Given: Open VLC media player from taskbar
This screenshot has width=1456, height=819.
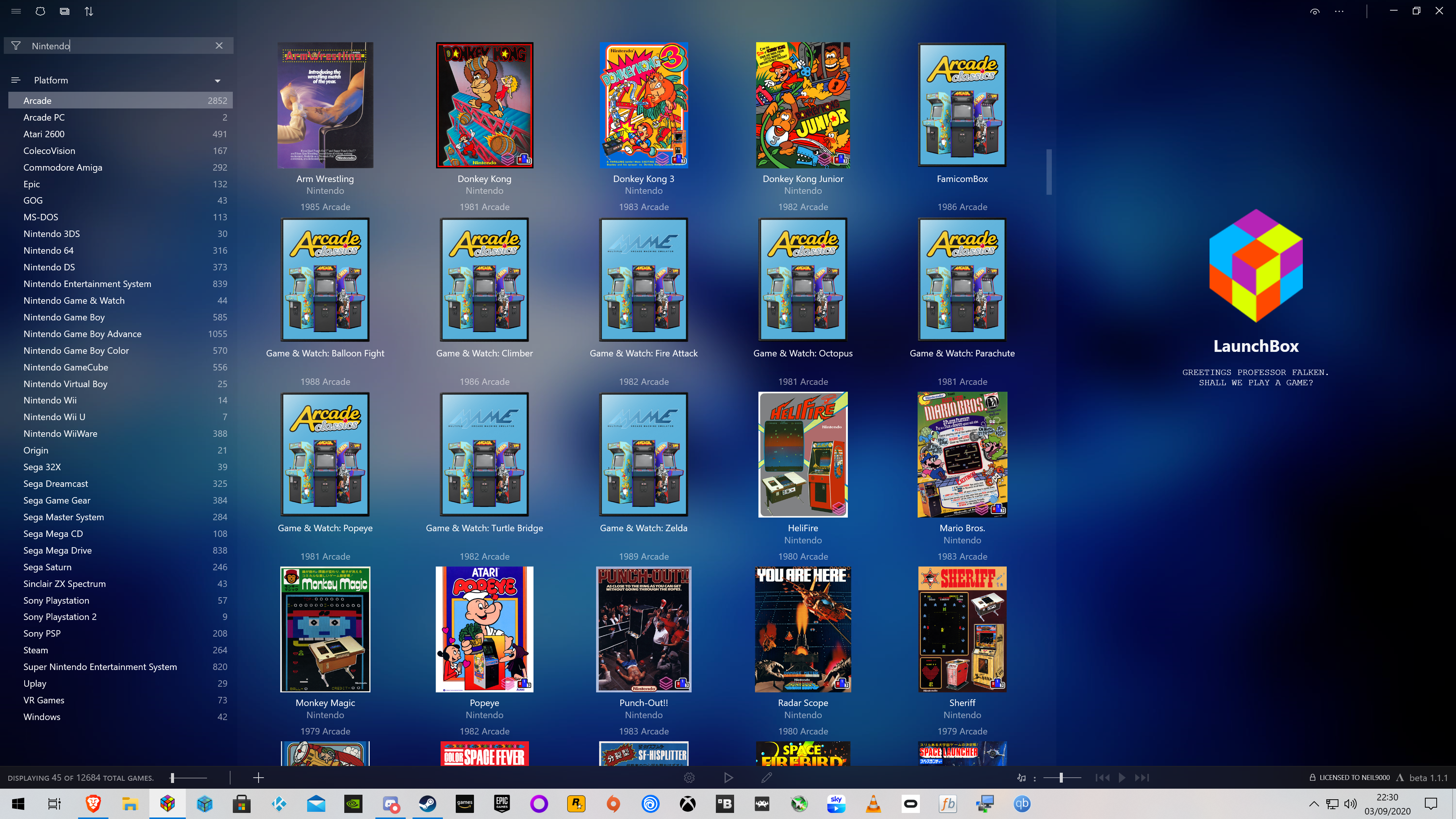Looking at the screenshot, I should point(873,804).
